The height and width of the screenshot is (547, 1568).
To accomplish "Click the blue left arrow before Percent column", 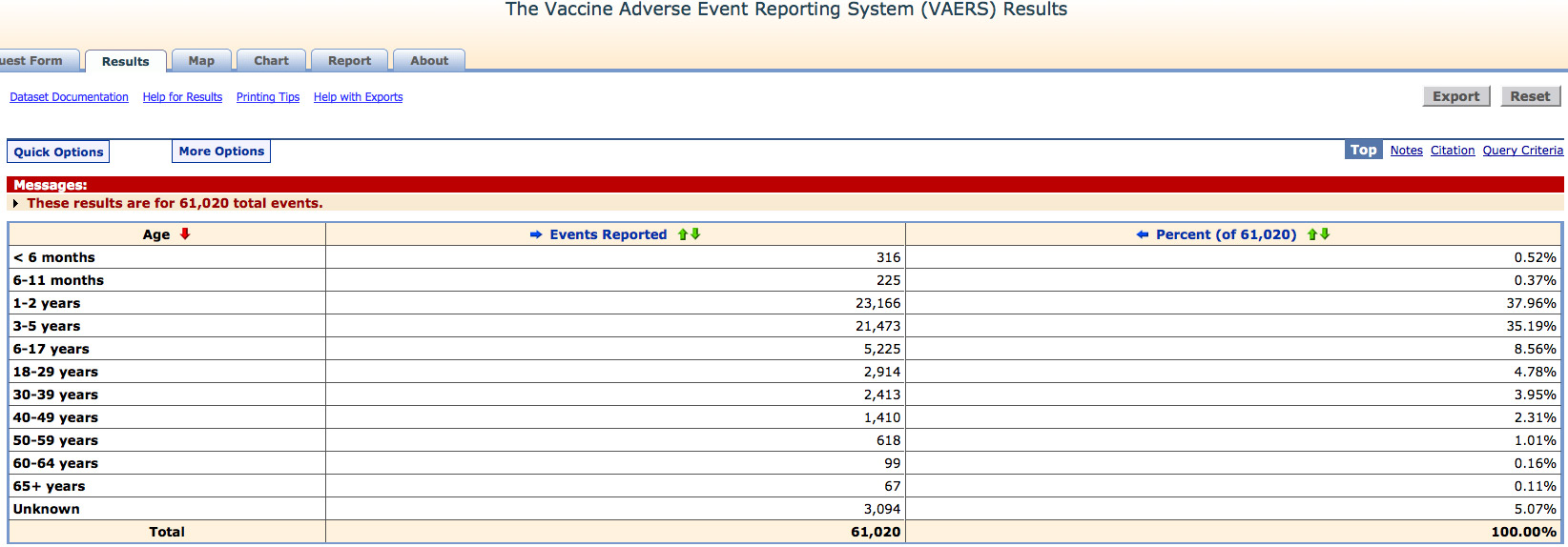I will (x=1143, y=234).
